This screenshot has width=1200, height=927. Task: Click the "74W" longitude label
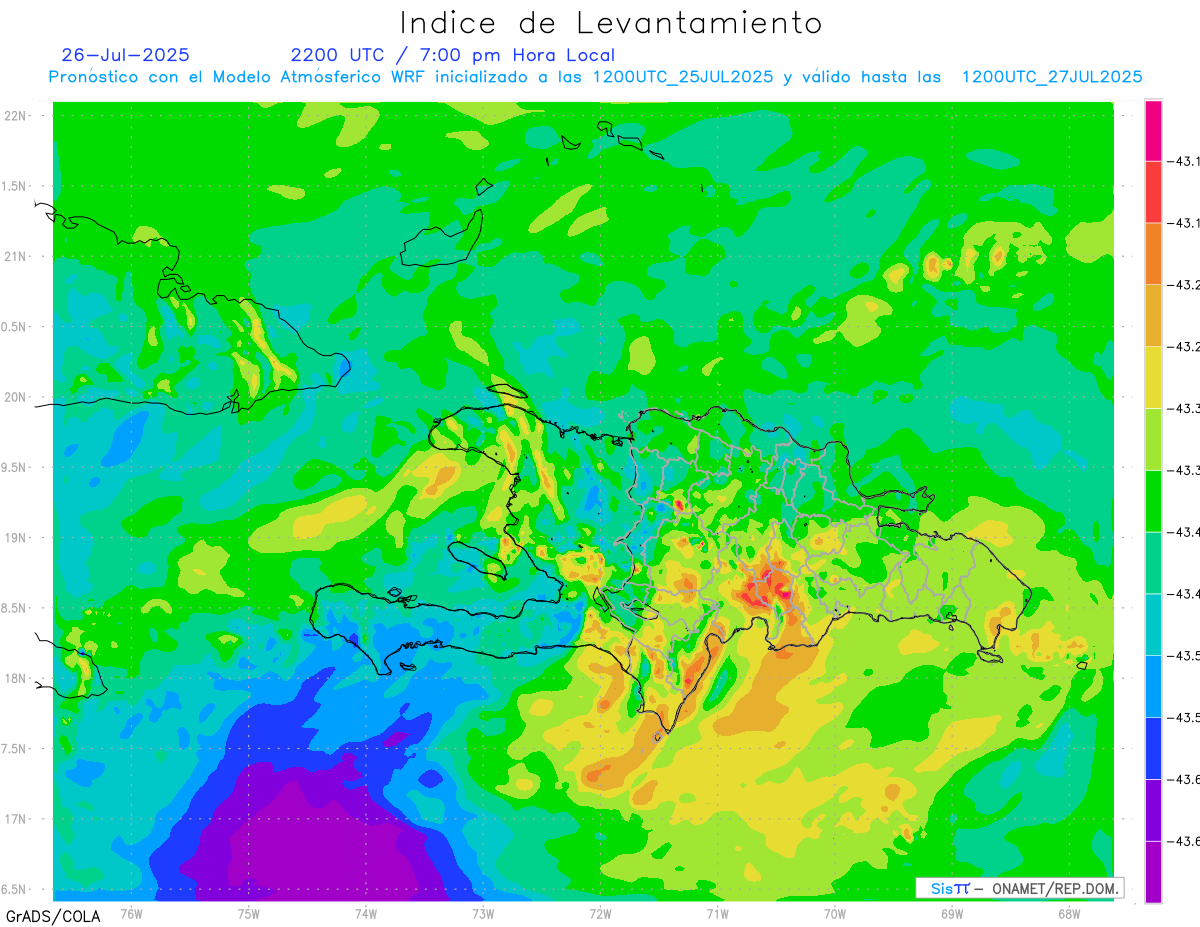(365, 913)
